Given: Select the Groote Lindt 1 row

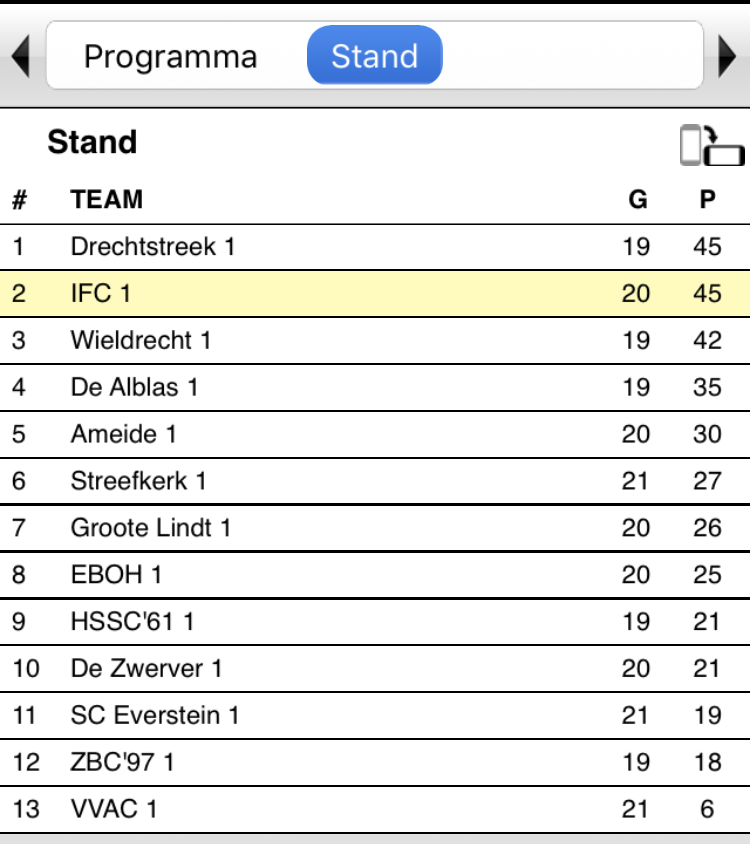Looking at the screenshot, I should 375,528.
